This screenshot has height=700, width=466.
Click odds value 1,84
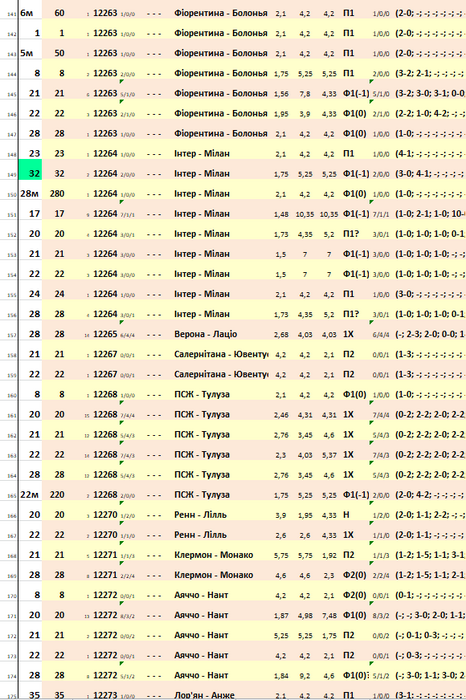click(281, 676)
